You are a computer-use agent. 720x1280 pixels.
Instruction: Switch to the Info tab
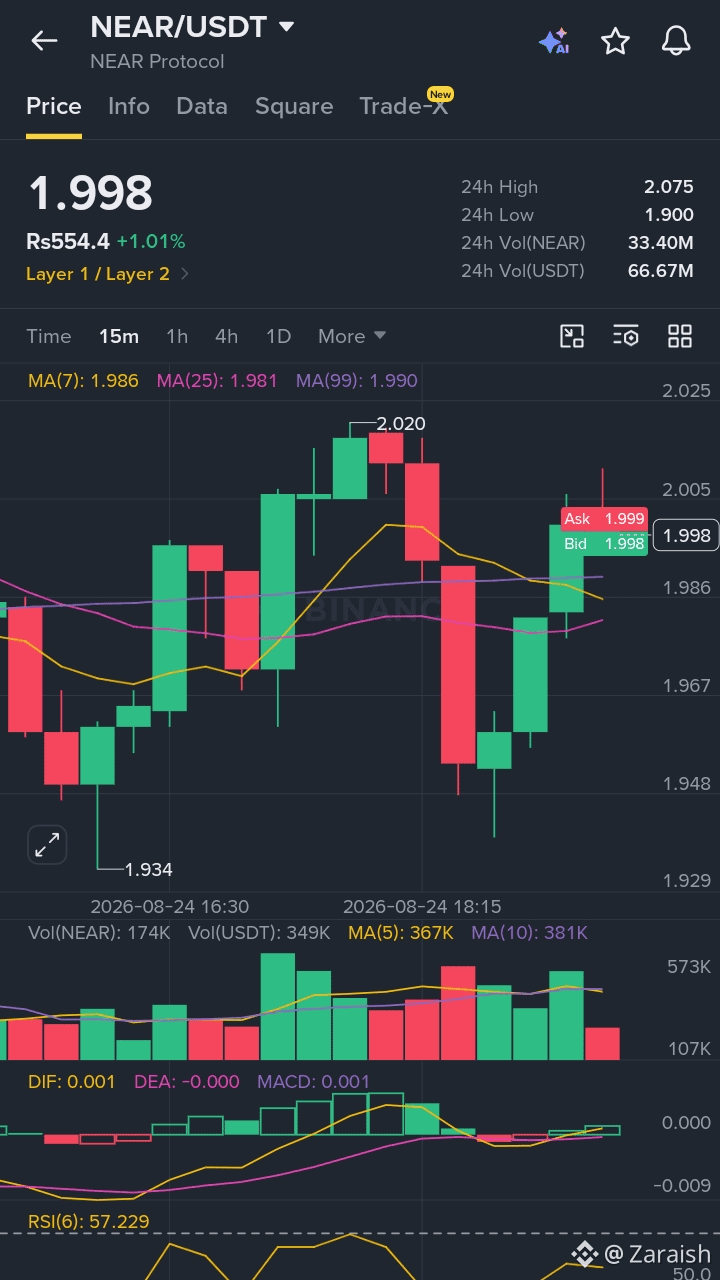[x=129, y=106]
